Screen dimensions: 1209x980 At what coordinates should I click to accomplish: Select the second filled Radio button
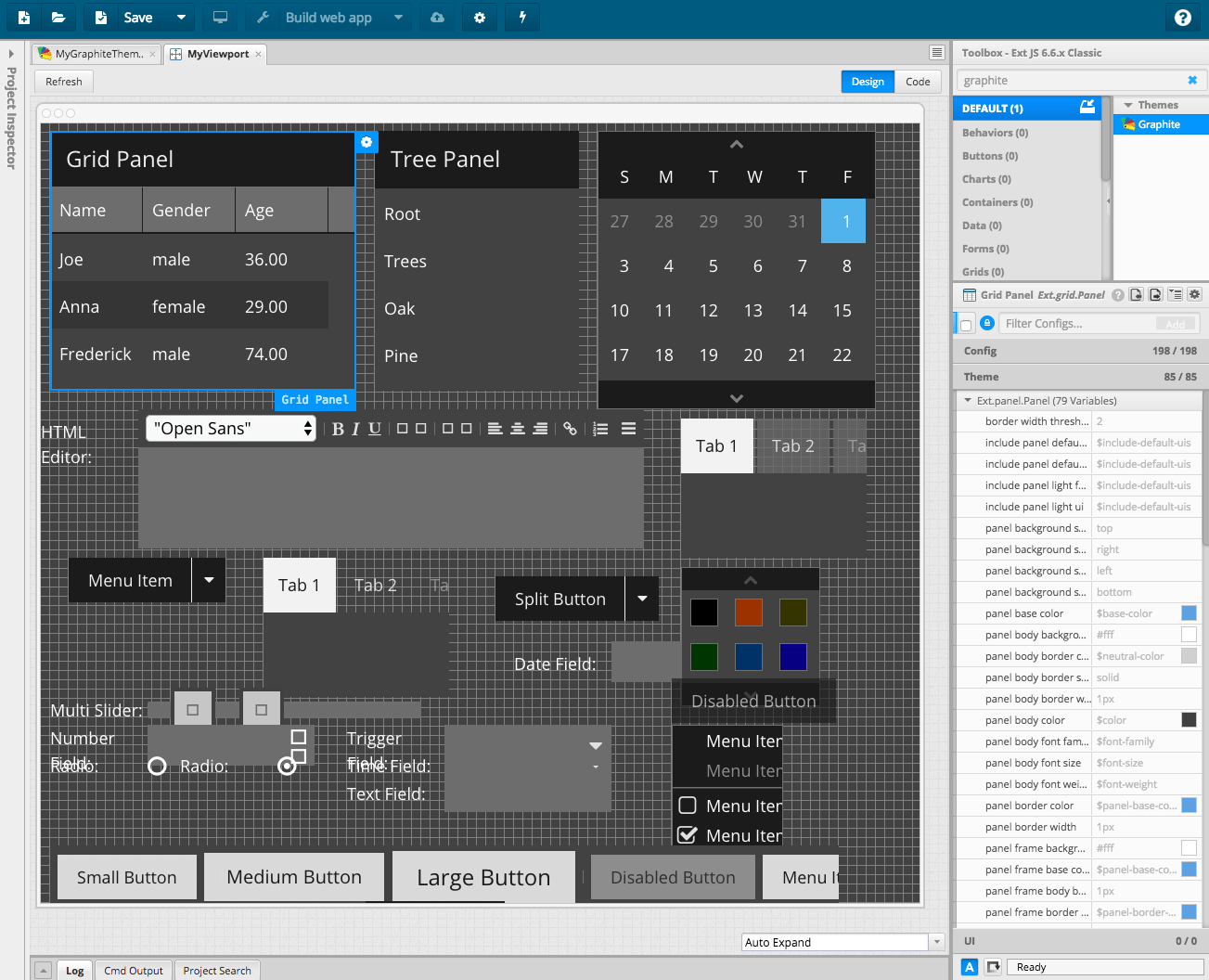(287, 767)
